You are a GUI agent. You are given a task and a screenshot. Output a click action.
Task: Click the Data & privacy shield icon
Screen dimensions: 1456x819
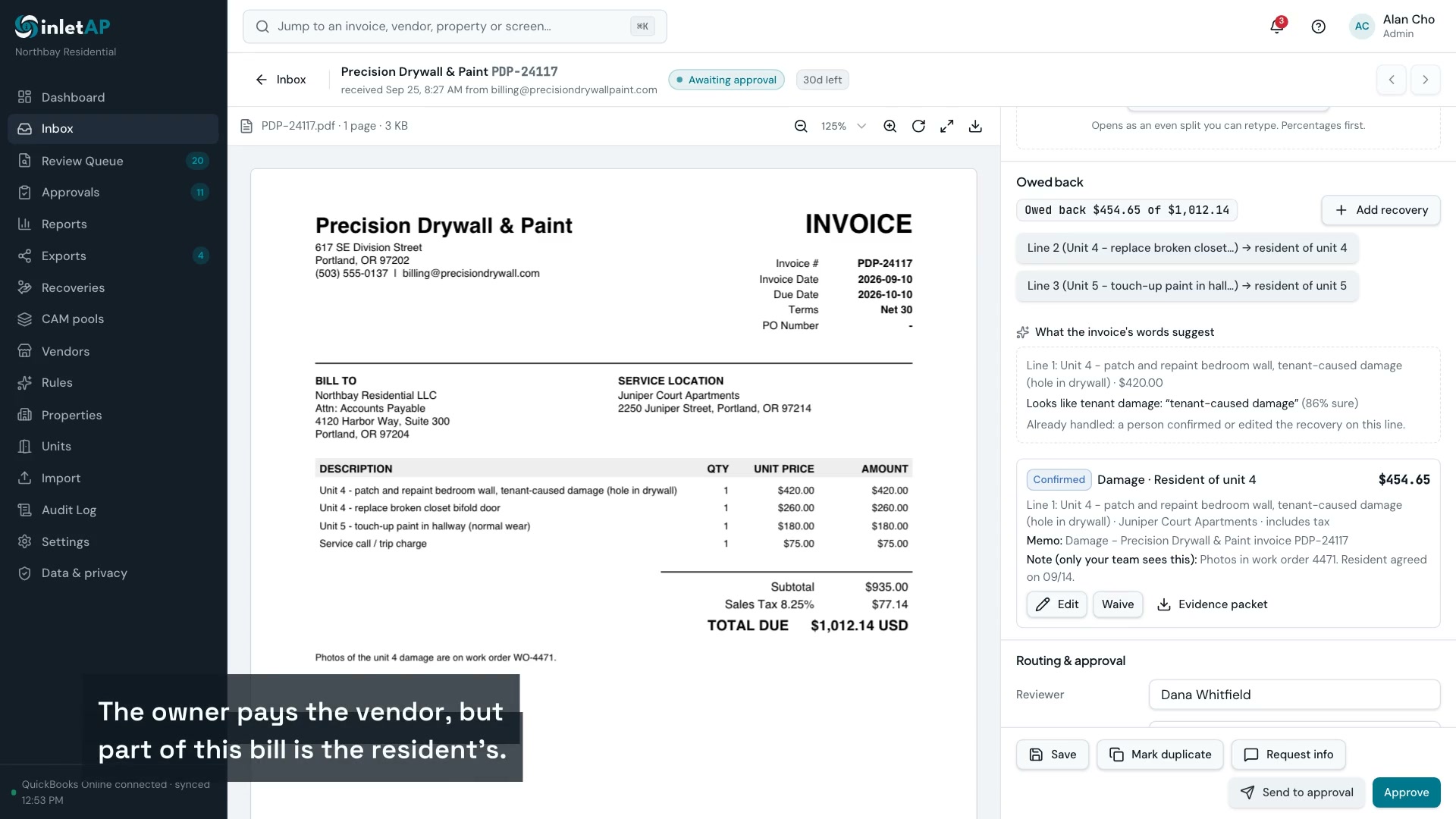tap(25, 573)
